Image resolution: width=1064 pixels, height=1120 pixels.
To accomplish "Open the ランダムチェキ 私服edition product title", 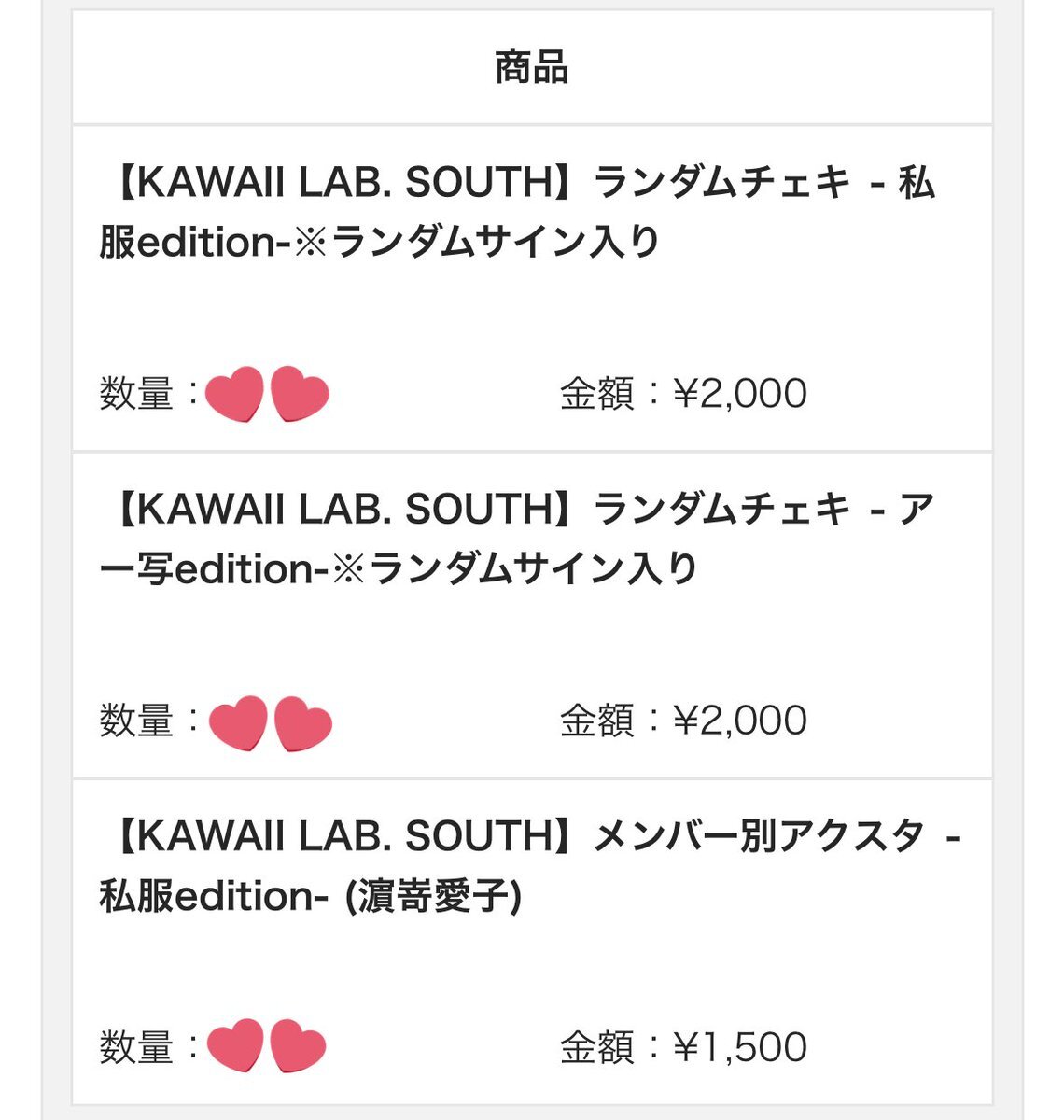I will click(518, 212).
